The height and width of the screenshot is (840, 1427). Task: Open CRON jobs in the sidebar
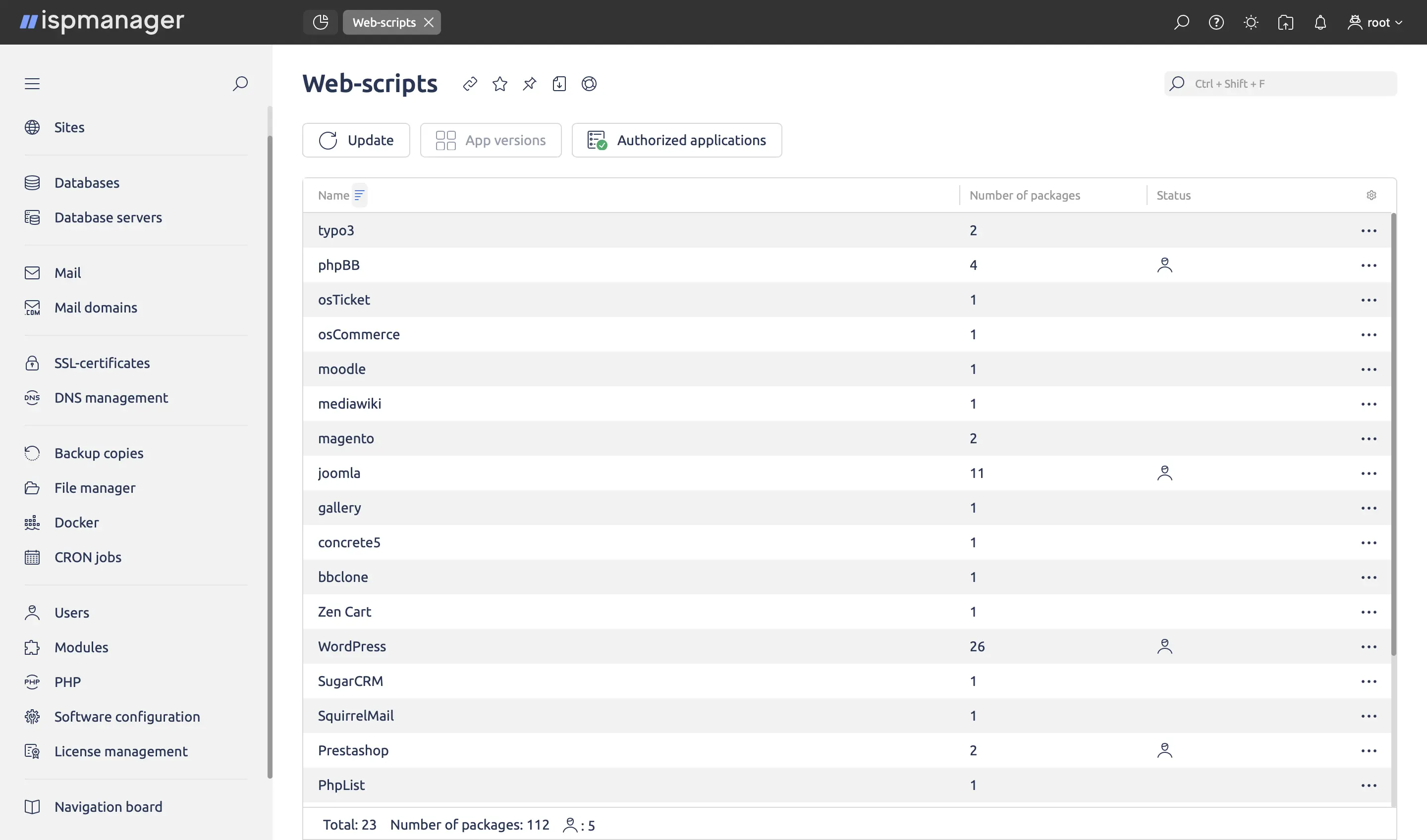click(x=88, y=557)
